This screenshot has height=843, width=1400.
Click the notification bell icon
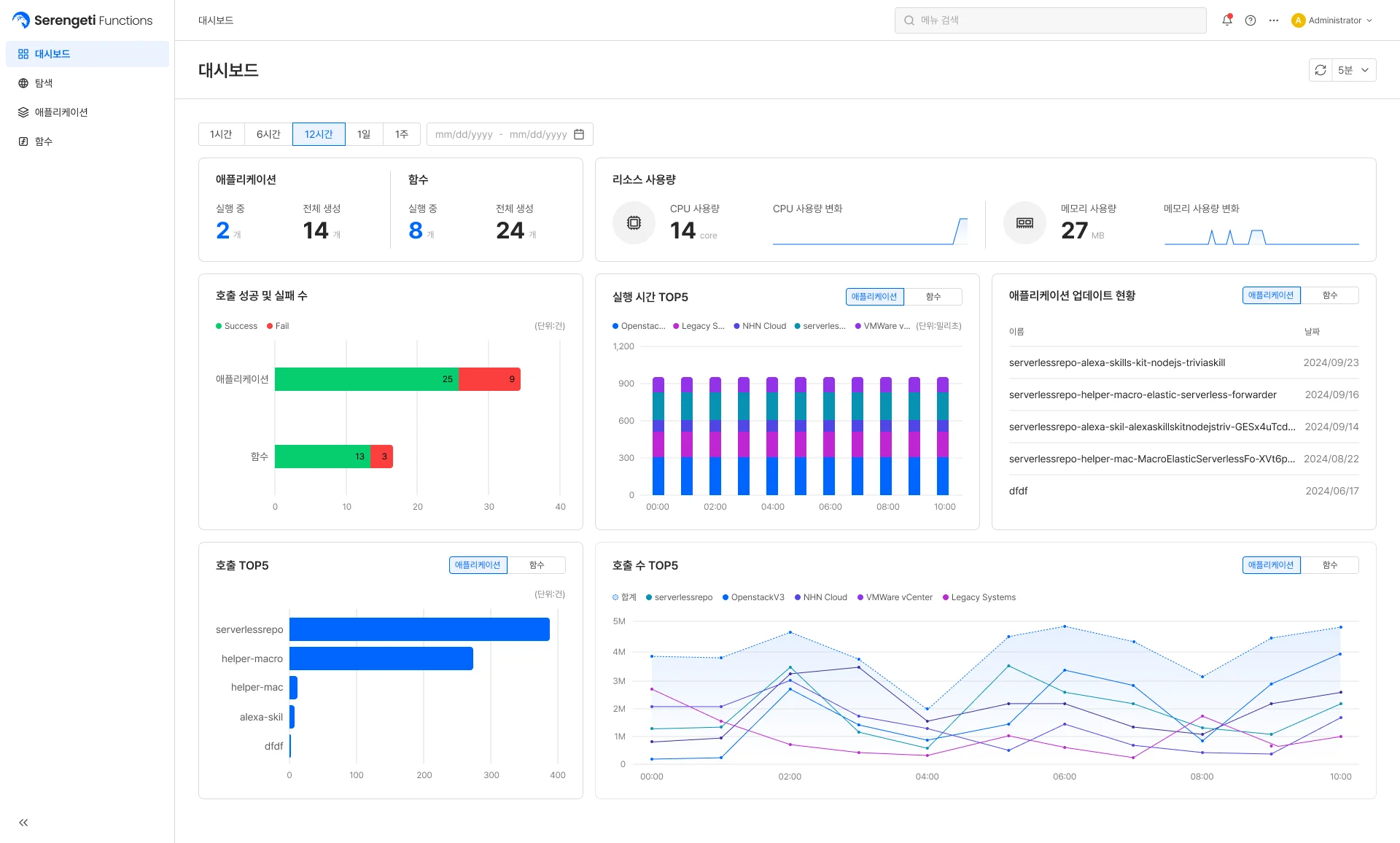1227,20
